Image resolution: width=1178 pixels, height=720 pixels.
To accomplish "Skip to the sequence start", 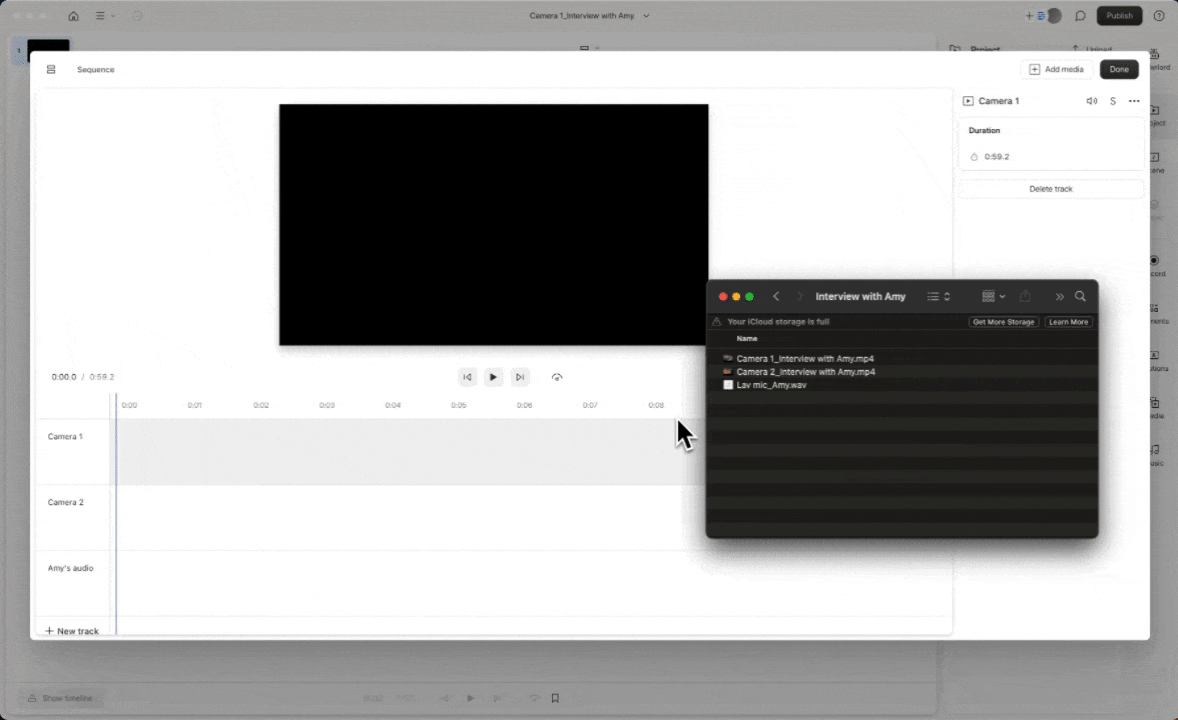I will click(467, 377).
